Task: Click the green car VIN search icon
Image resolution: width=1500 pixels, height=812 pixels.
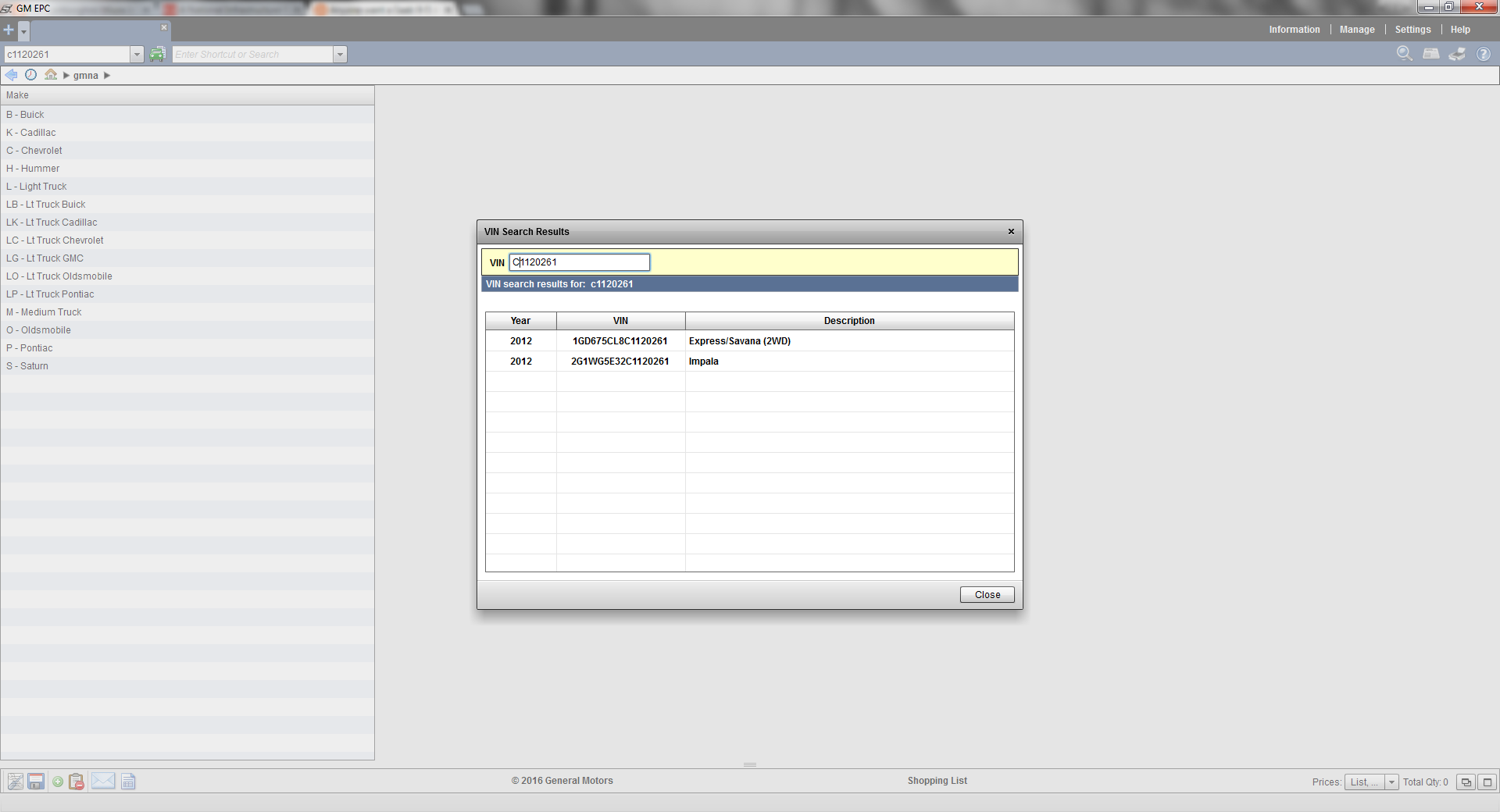Action: (x=158, y=54)
